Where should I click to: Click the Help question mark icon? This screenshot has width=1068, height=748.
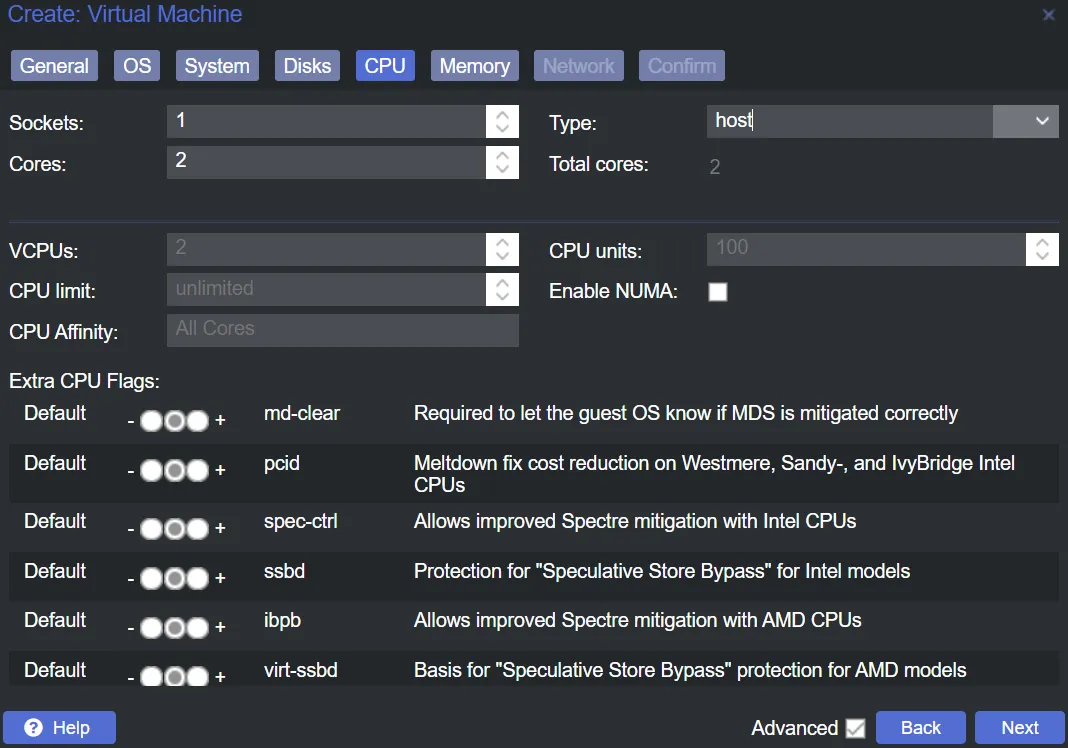[33, 728]
